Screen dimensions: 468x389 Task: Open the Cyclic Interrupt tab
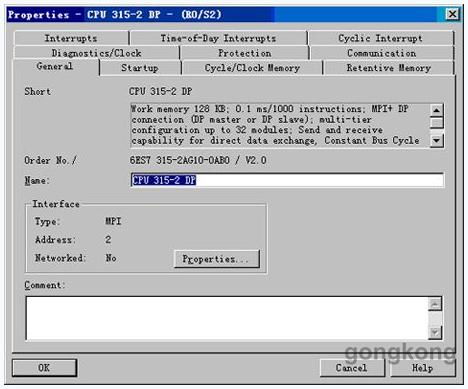380,38
